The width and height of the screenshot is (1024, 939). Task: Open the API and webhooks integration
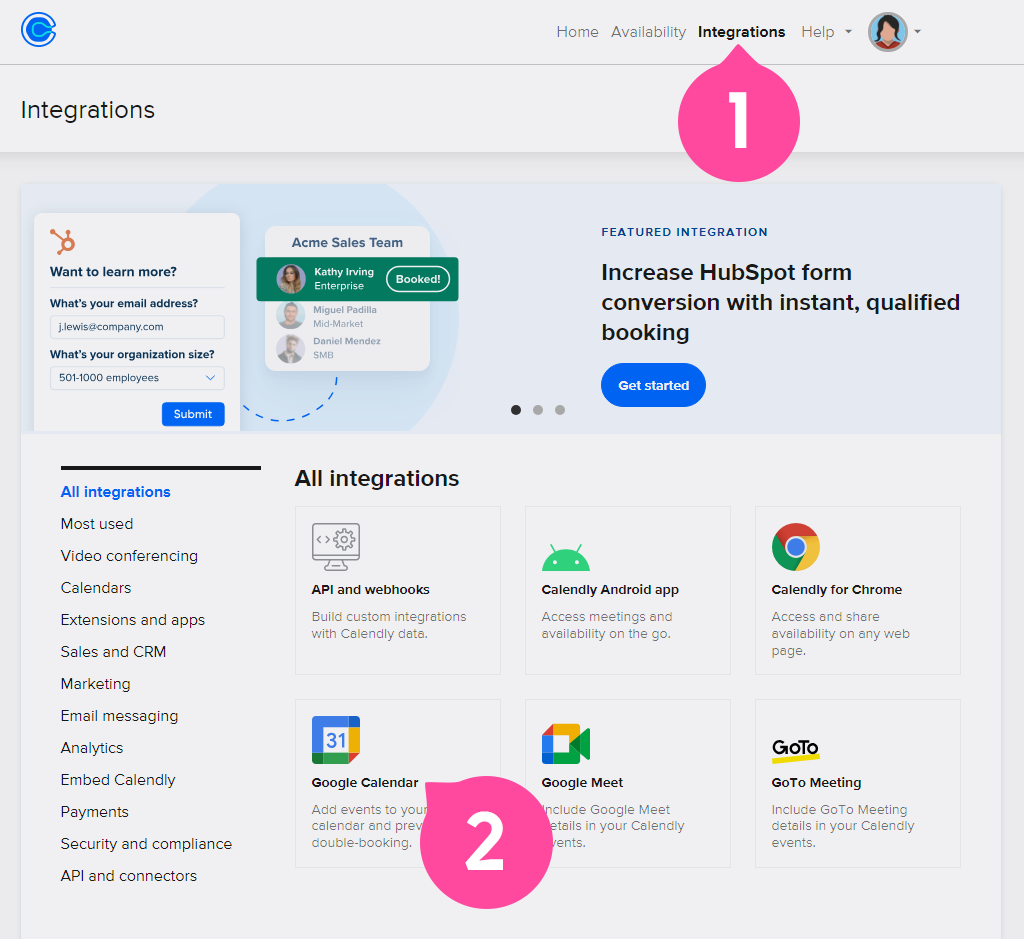[370, 590]
